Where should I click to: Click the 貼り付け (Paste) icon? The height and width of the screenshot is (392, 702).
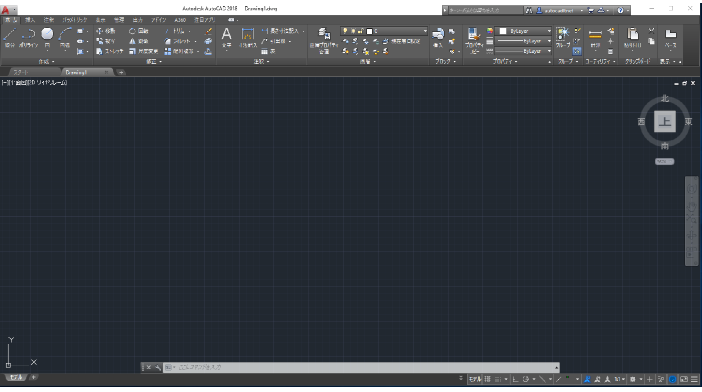click(x=632, y=38)
